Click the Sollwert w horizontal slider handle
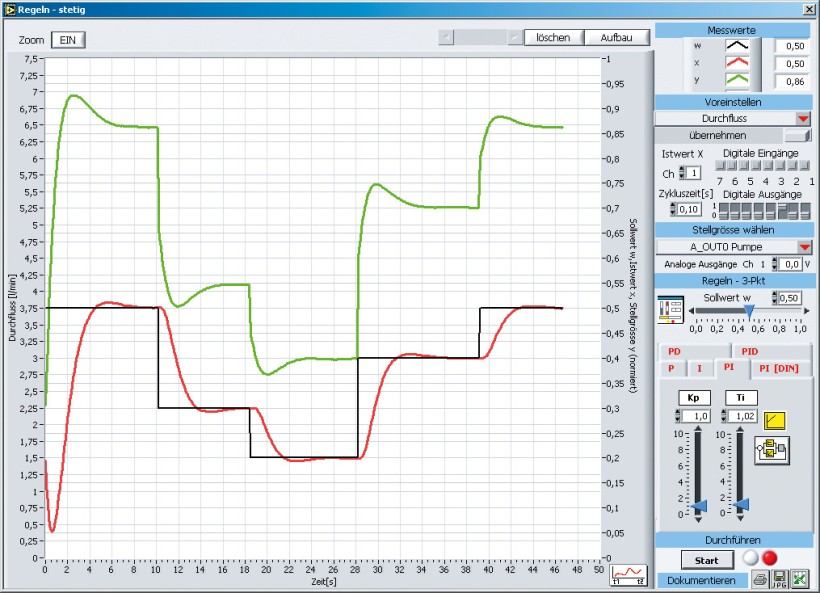Screen dimensions: 820x593 748,311
